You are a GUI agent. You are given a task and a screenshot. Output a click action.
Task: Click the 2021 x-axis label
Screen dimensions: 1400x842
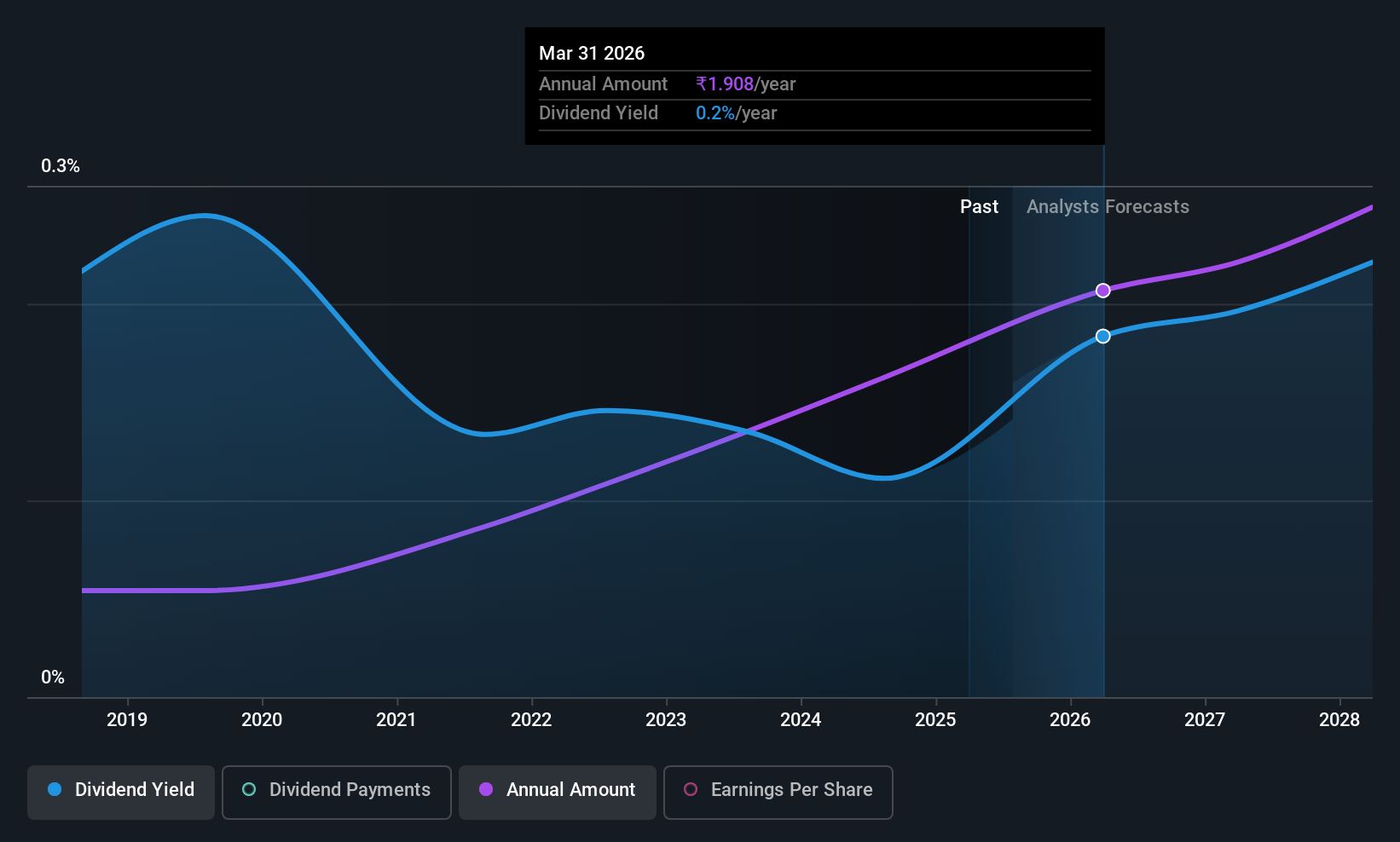(396, 720)
